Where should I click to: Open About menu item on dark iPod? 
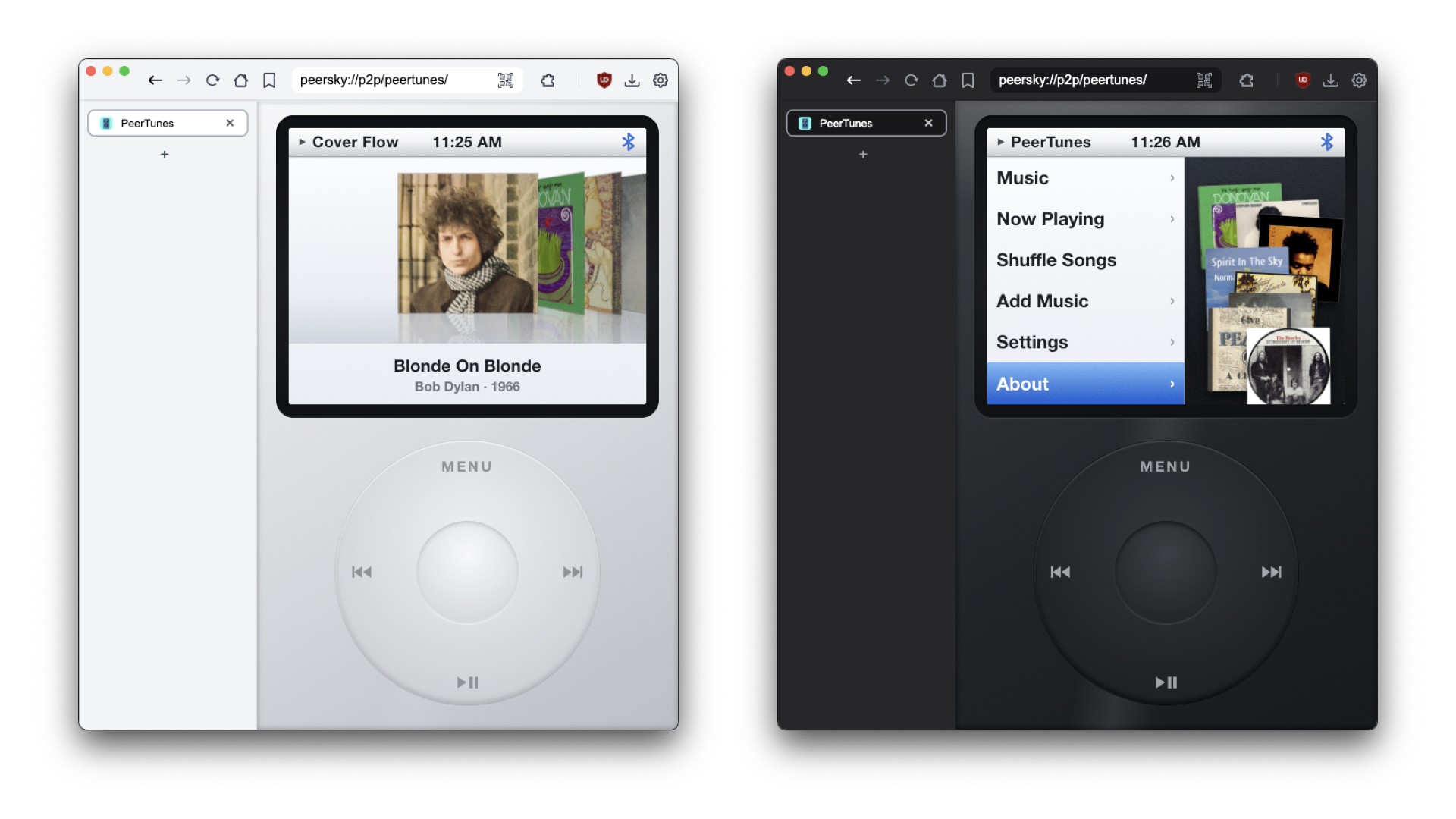(1086, 384)
